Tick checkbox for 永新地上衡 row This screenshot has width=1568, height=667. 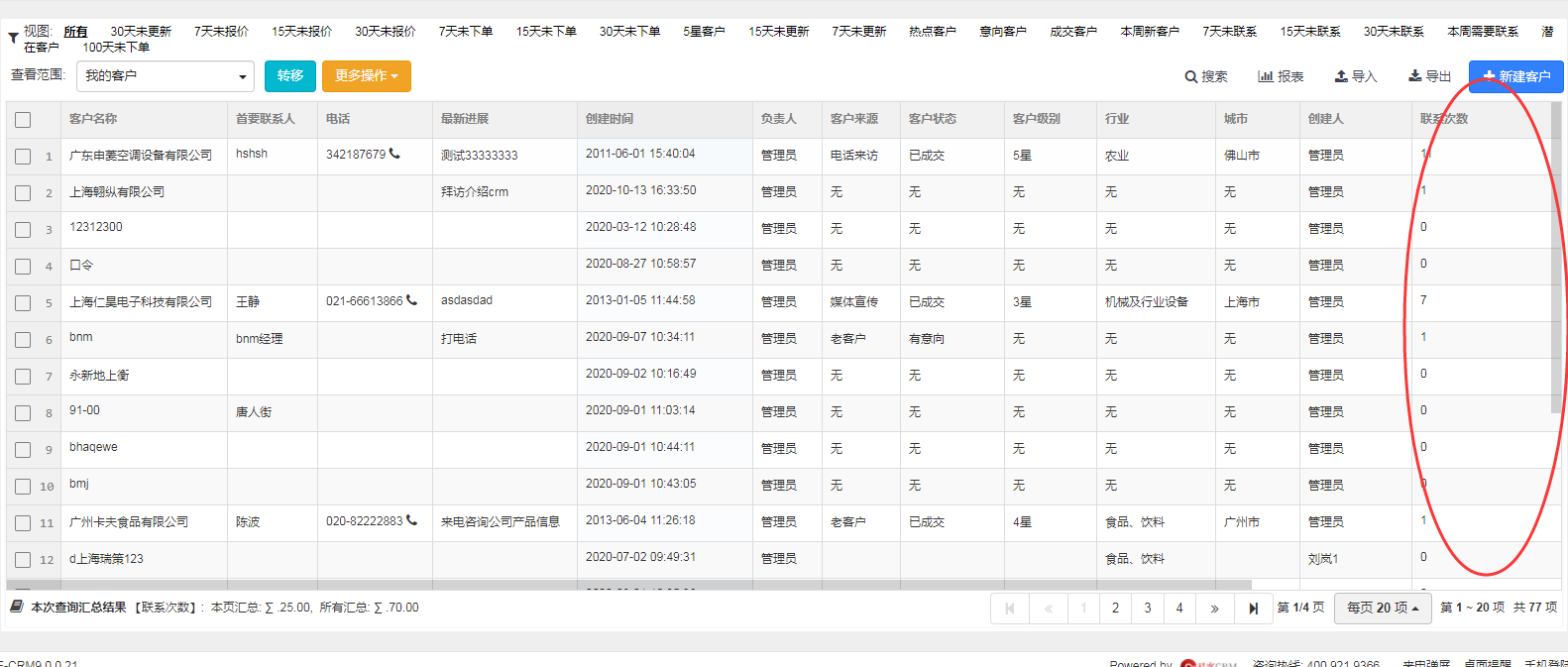click(x=23, y=377)
